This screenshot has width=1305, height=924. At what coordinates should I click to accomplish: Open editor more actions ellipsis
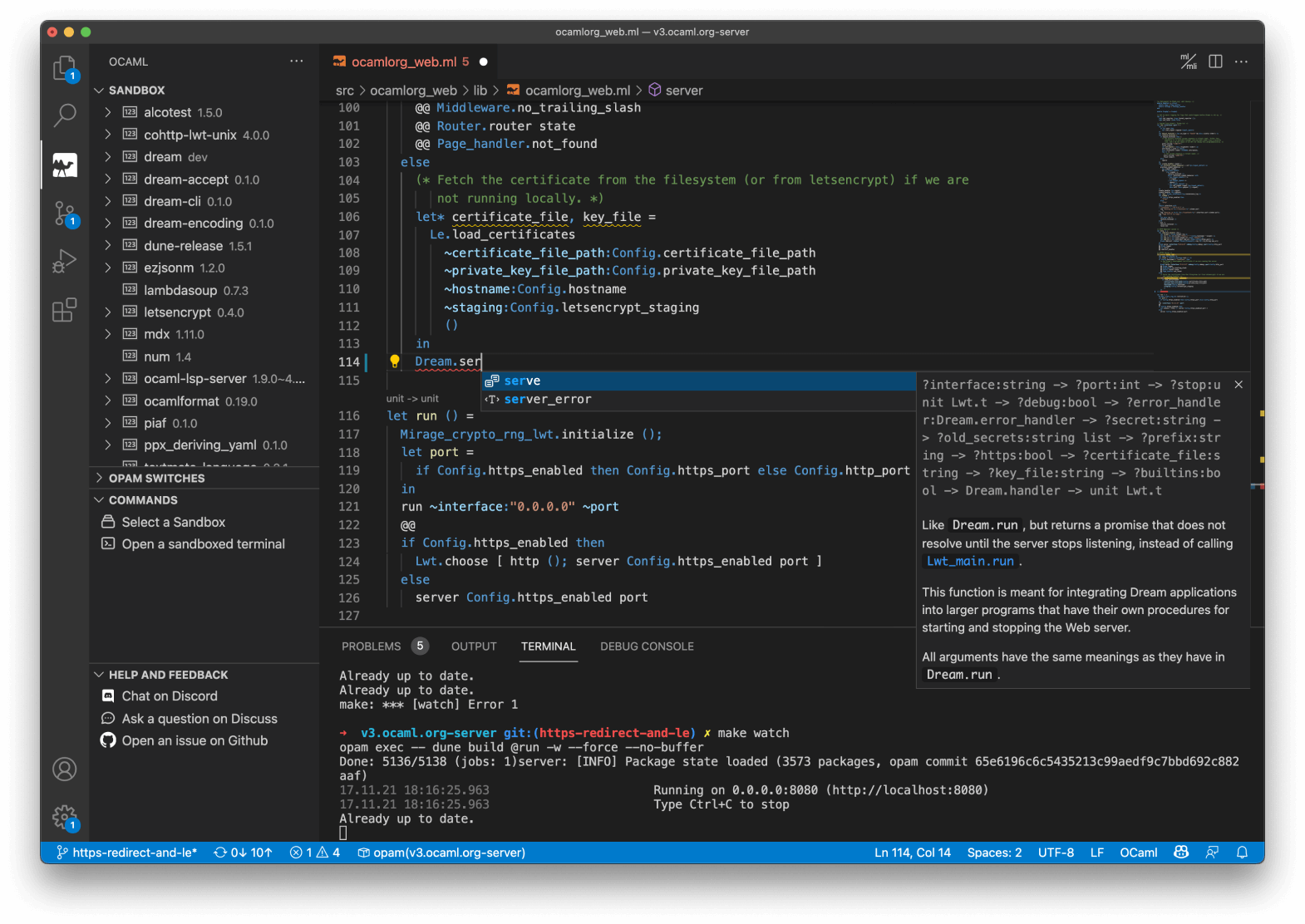(1242, 61)
